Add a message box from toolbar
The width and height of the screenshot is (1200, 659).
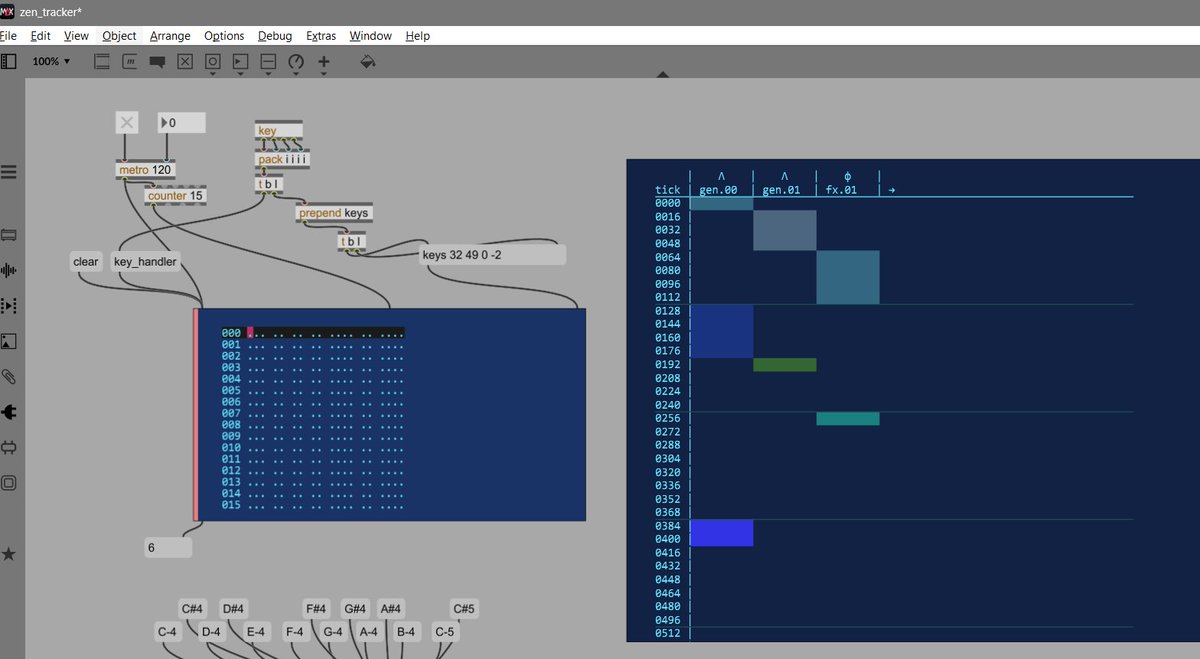point(130,61)
